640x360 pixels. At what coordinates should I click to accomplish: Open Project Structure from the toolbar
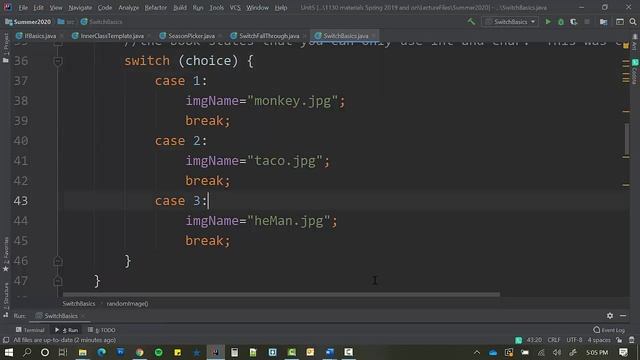tap(604, 22)
